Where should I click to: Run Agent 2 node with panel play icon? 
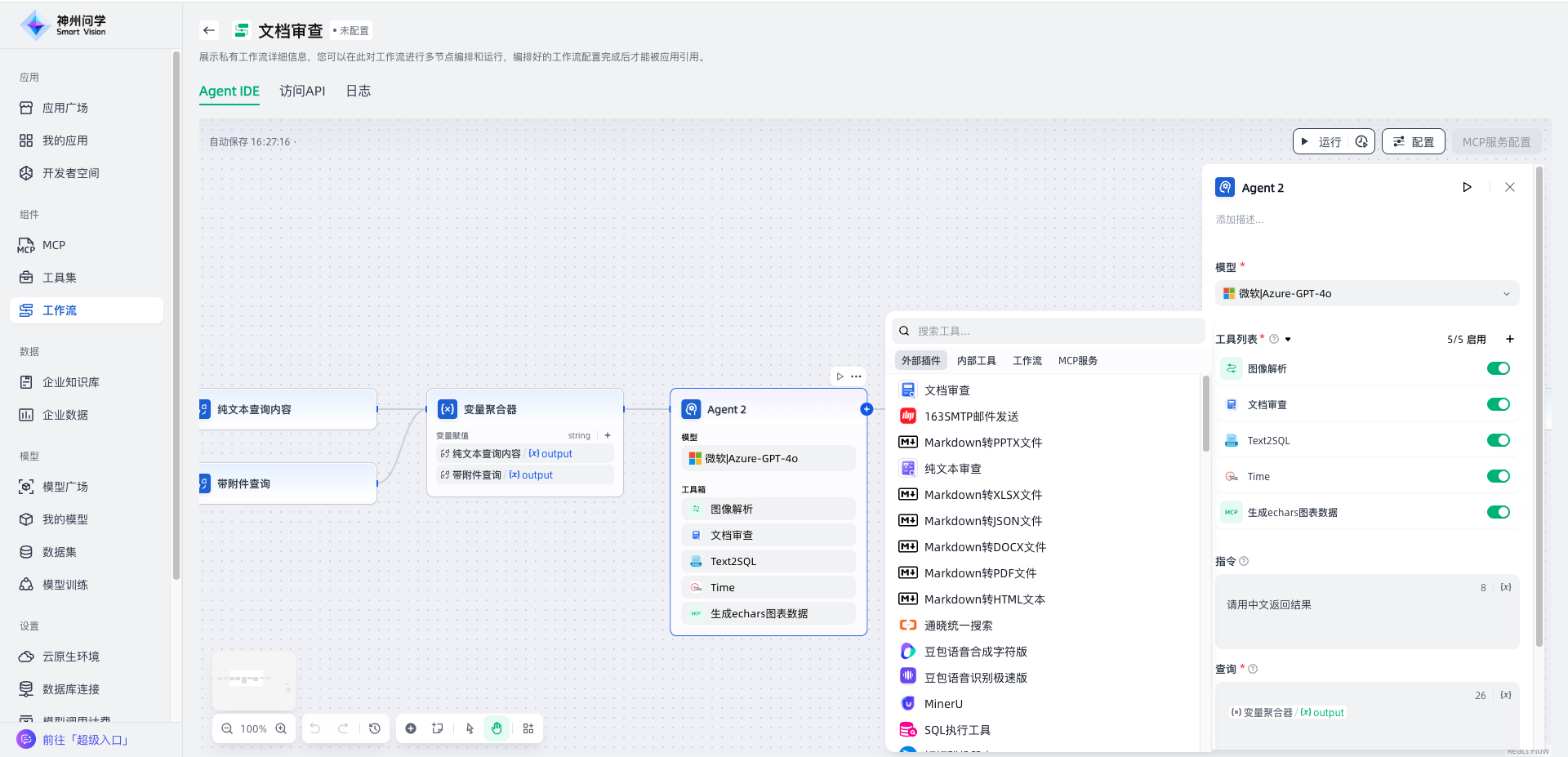[x=1467, y=187]
